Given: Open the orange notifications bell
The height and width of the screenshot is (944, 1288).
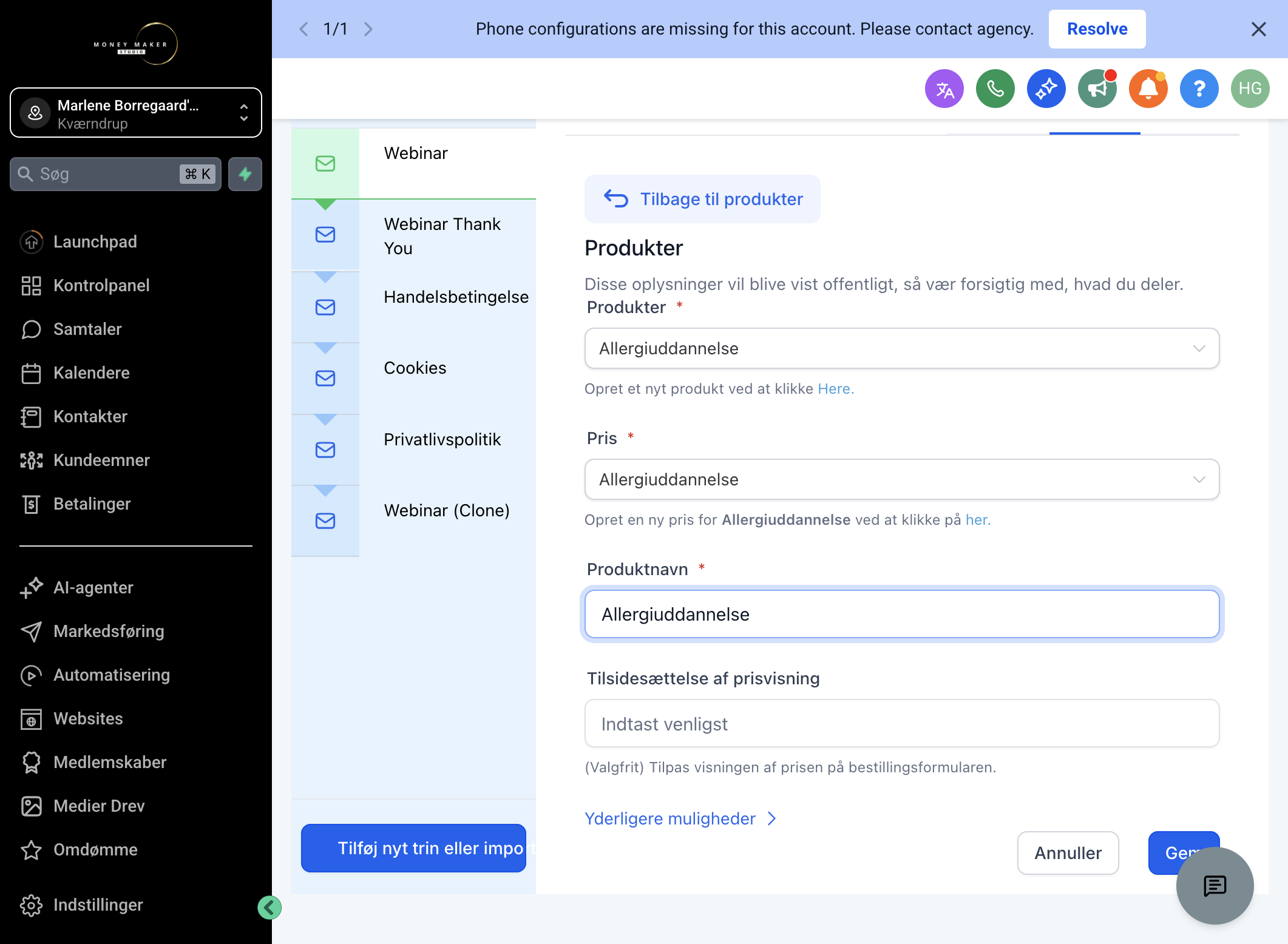Looking at the screenshot, I should [1148, 89].
